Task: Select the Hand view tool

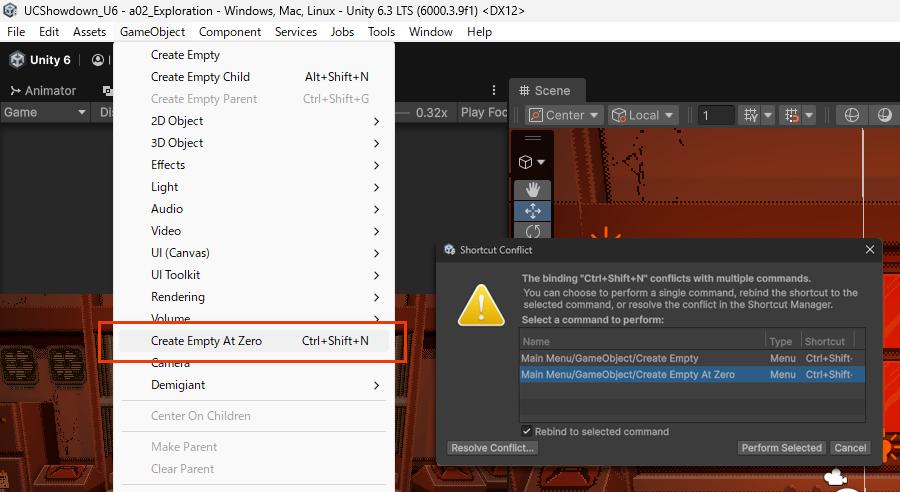Action: pos(532,189)
